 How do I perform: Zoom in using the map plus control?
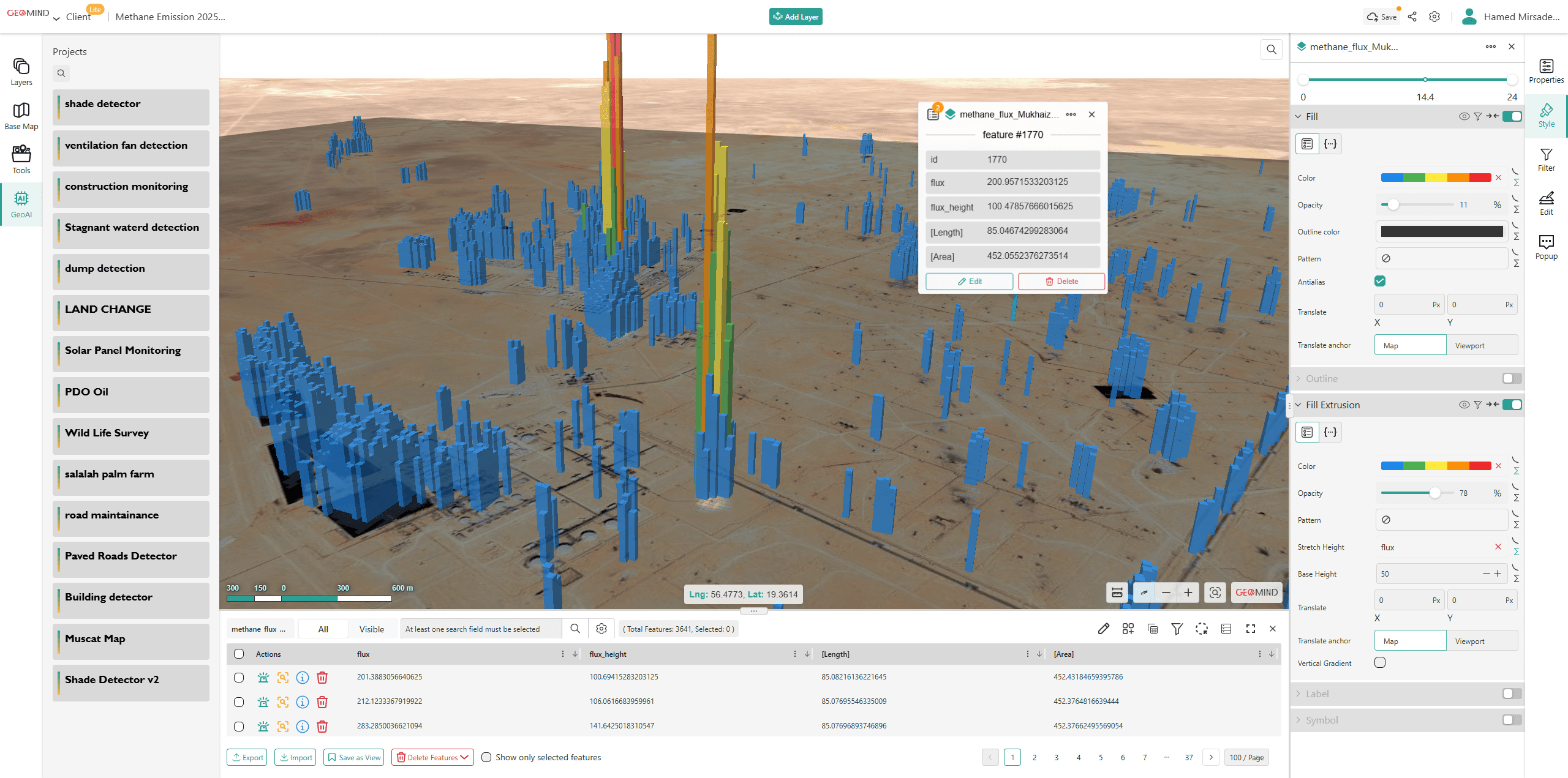[1188, 593]
